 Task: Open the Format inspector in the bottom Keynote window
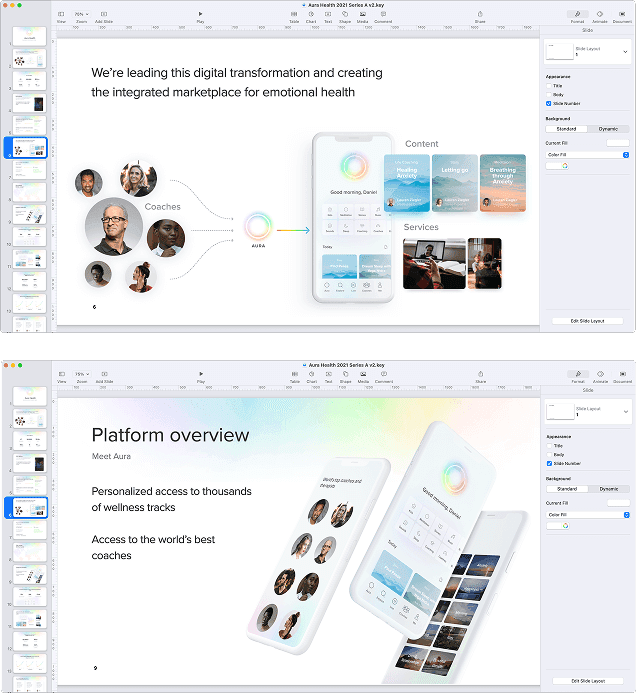tap(578, 374)
